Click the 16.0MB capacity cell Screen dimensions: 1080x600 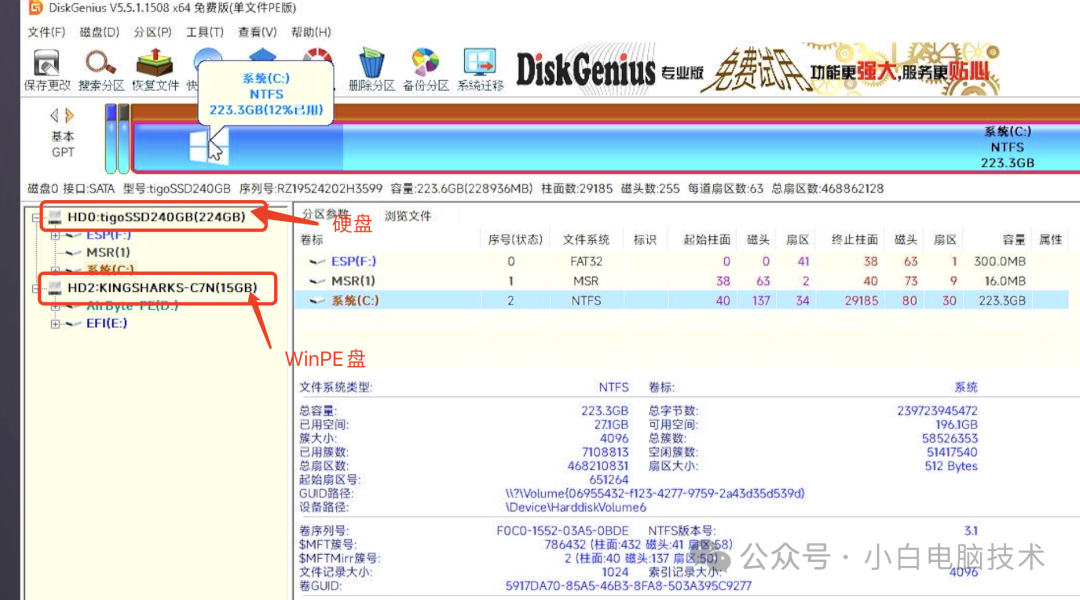pos(1005,281)
